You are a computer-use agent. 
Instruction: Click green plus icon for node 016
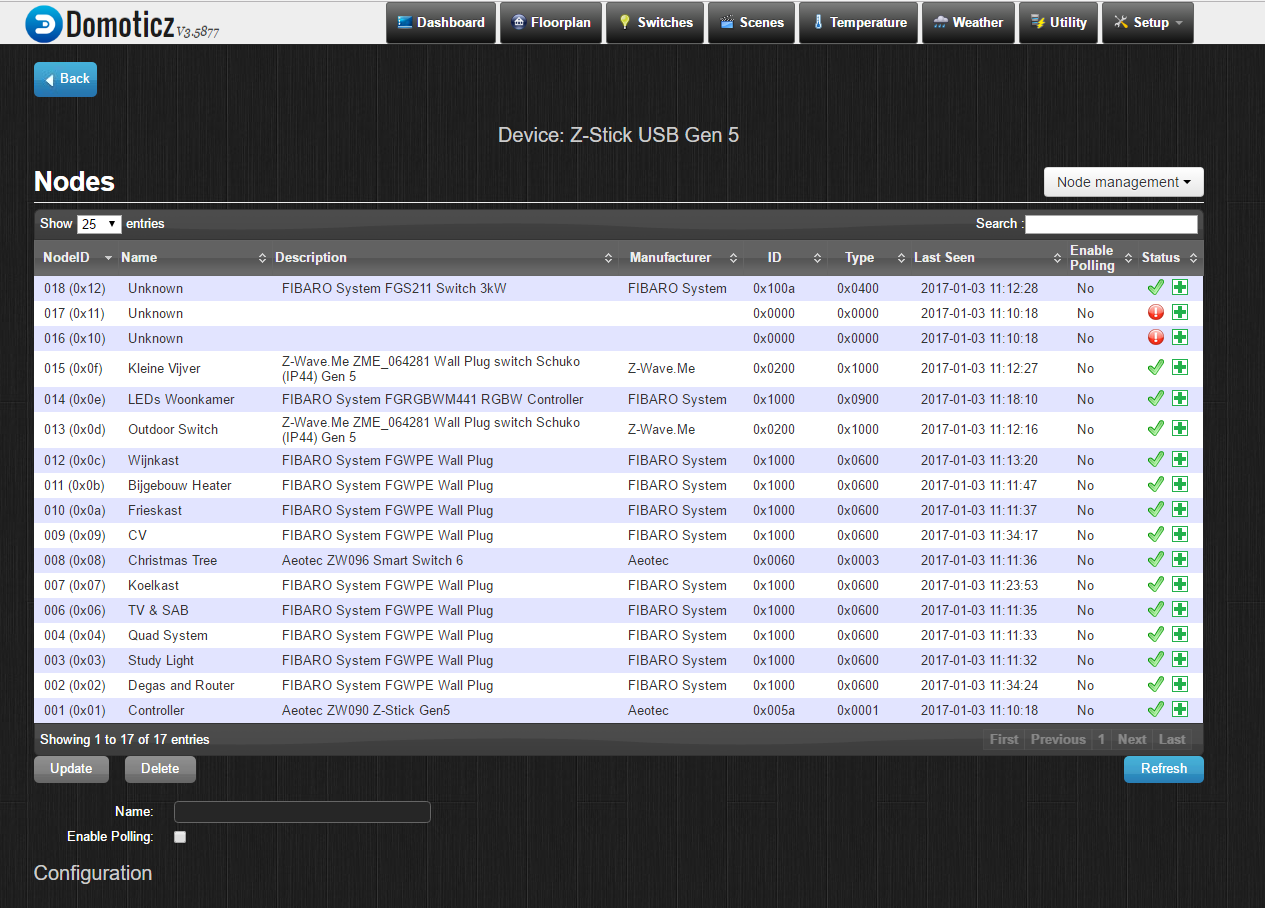[1180, 337]
